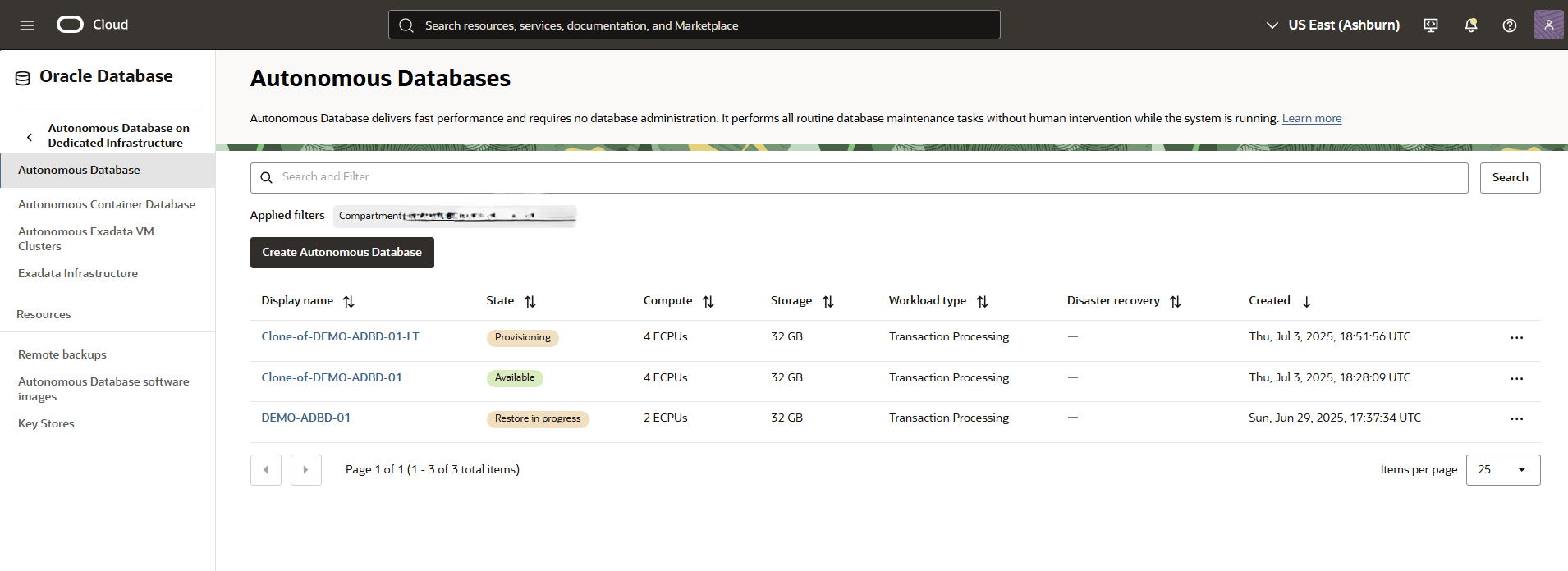Click the Restore in progress badge
The width and height of the screenshot is (1568, 571).
coord(538,418)
